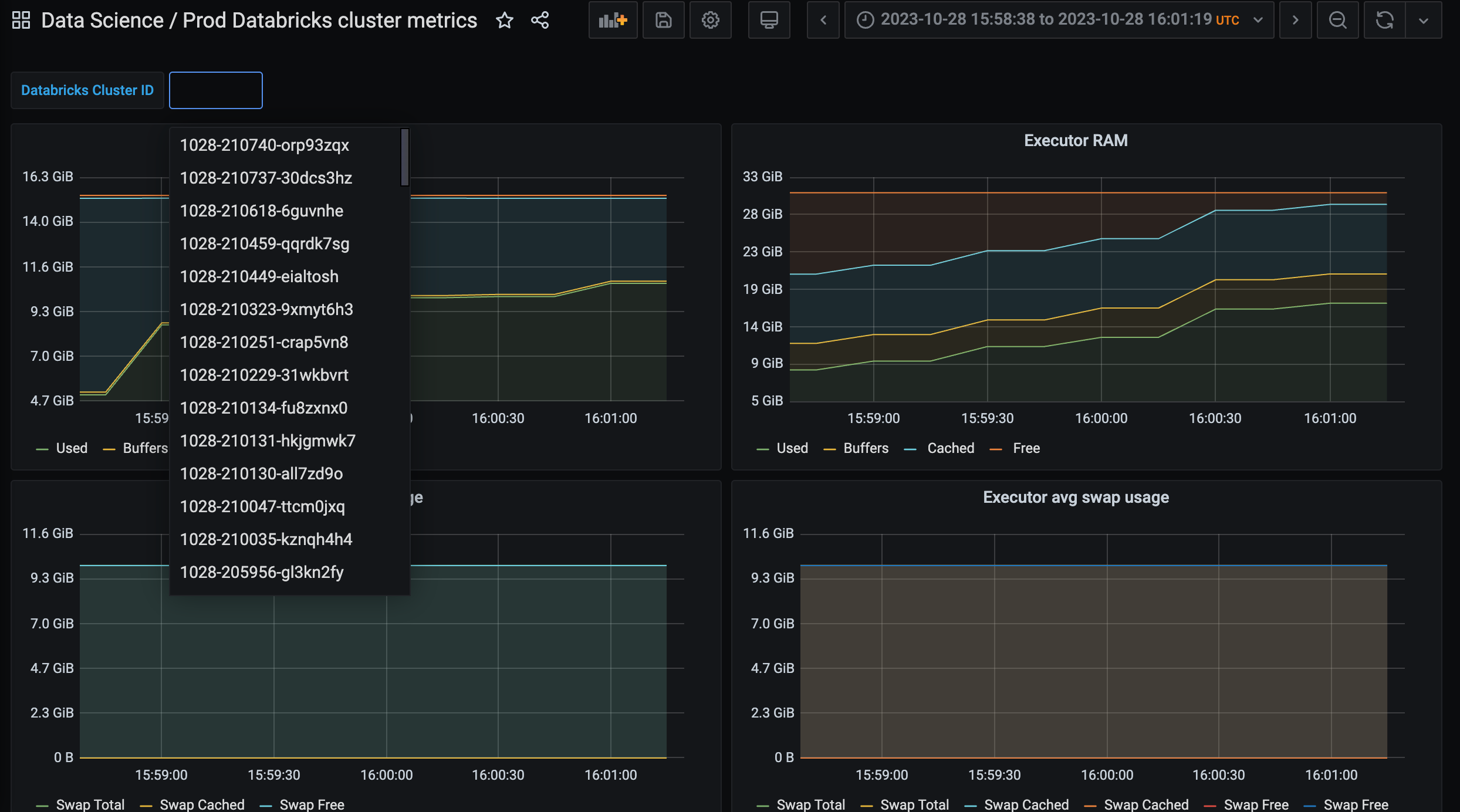Image resolution: width=1460 pixels, height=812 pixels.
Task: Click the Add panel icon
Action: click(613, 21)
